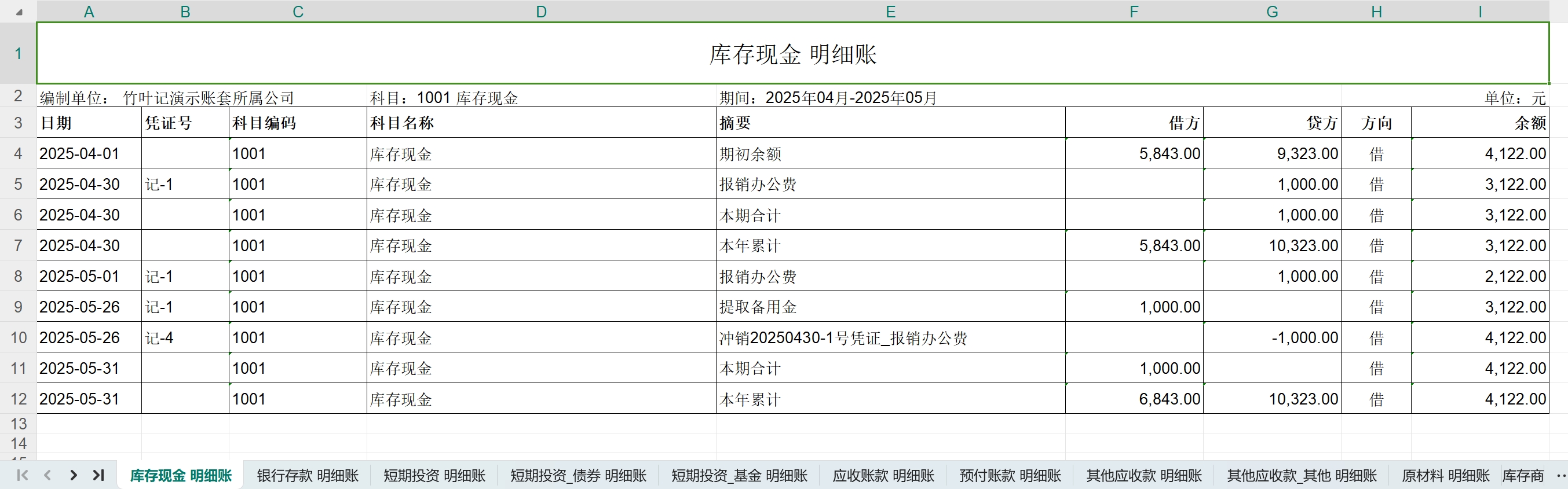Open the 预付账款 明细账 tab
This screenshot has height=489, width=1568.
tap(1010, 475)
